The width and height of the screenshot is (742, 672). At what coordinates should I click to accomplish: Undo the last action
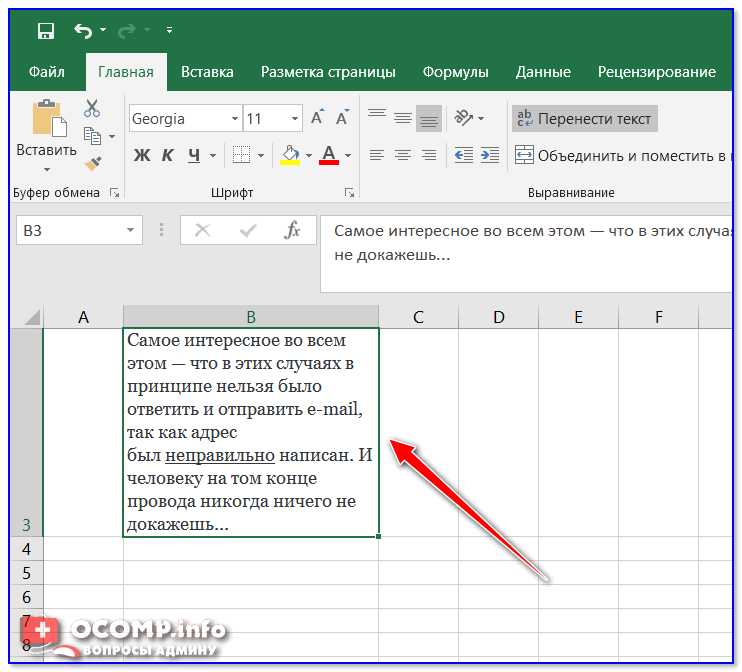point(83,31)
